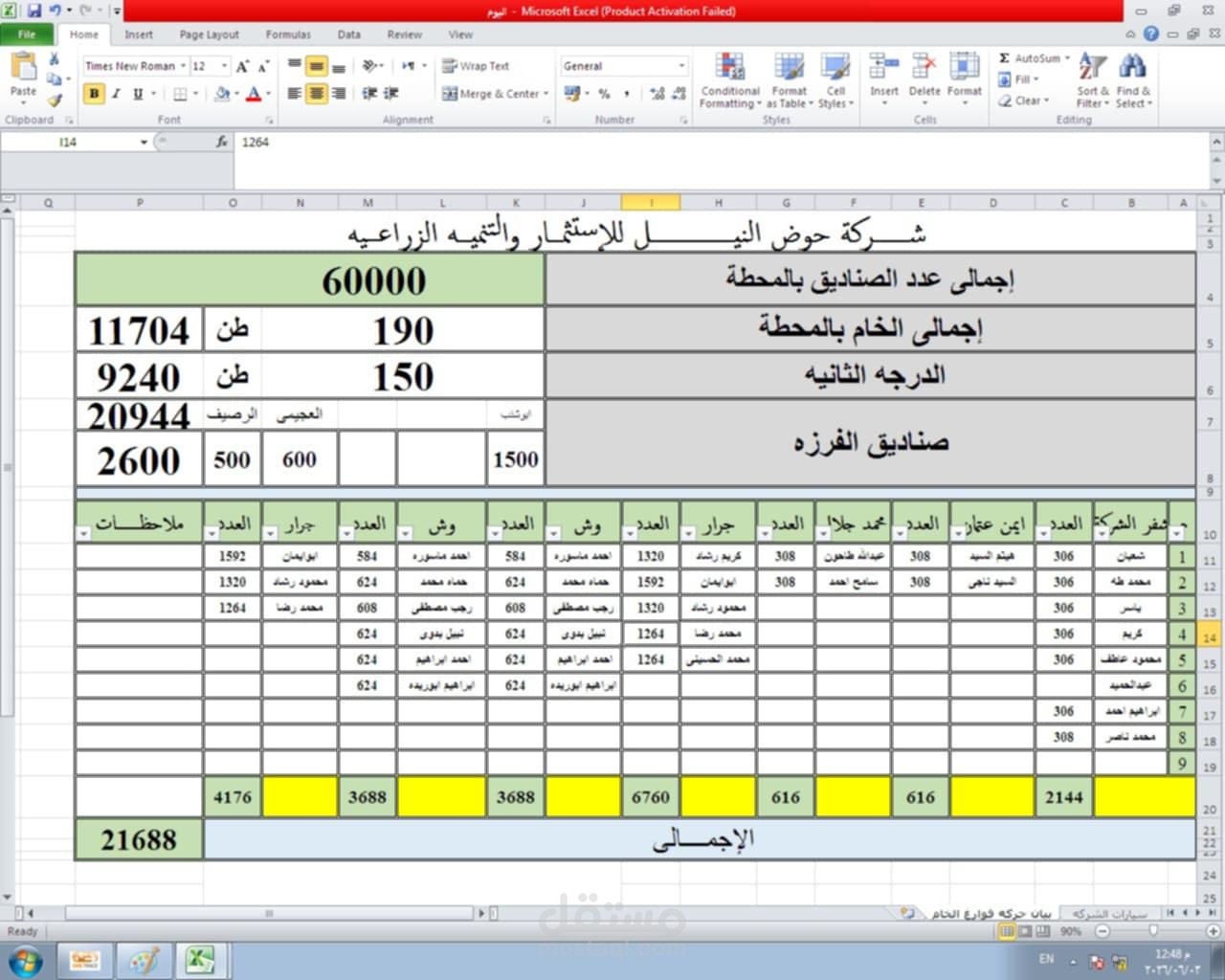Click Decrease Indent icon
This screenshot has height=980, width=1225.
369,94
